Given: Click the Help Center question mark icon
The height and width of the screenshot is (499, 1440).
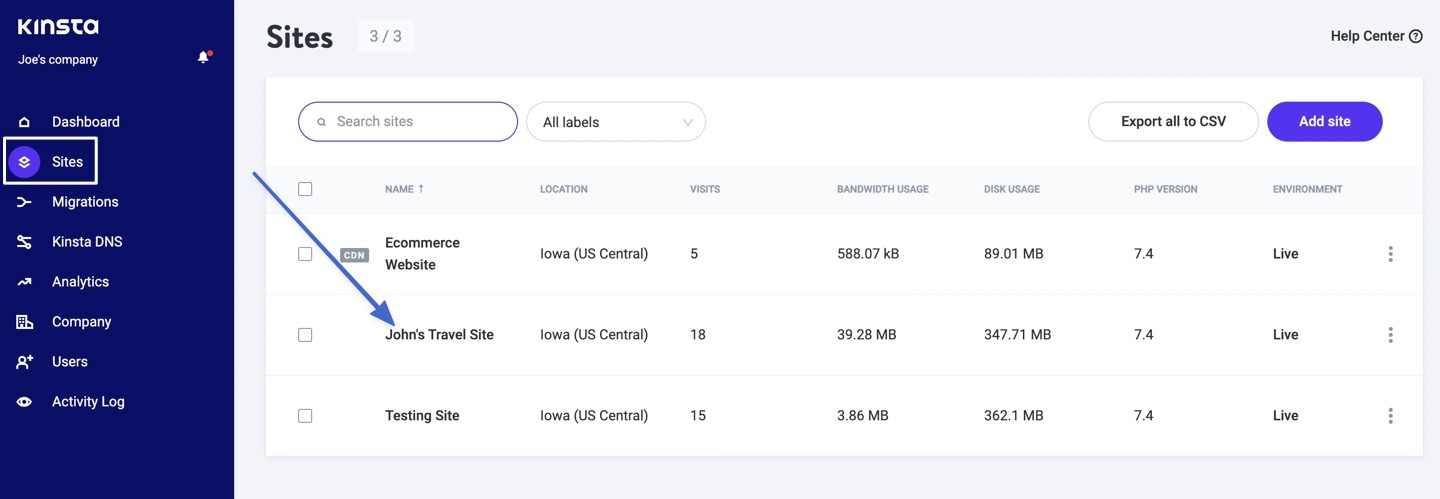Looking at the screenshot, I should [1416, 36].
